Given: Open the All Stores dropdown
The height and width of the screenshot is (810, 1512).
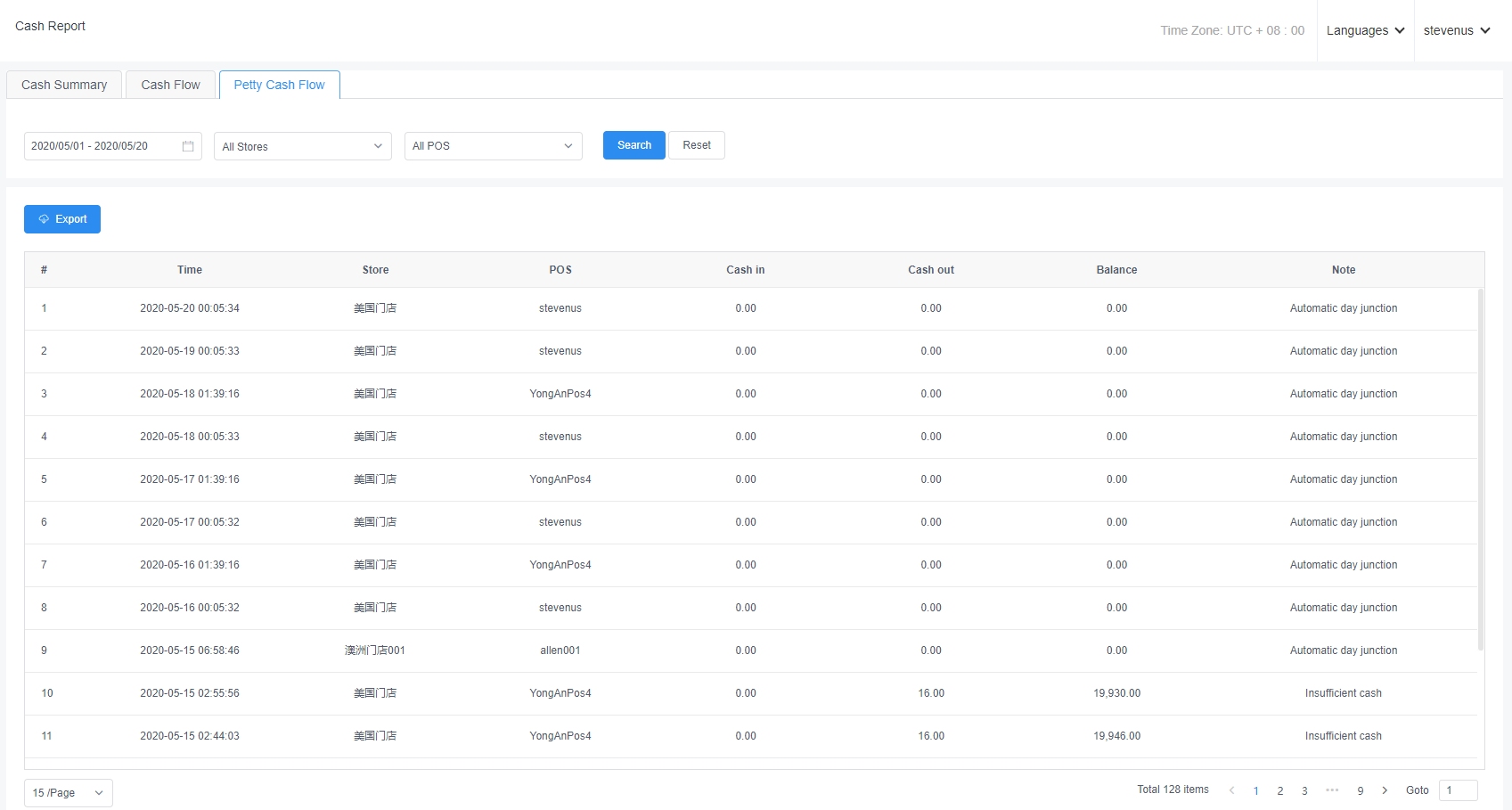Looking at the screenshot, I should (x=302, y=146).
